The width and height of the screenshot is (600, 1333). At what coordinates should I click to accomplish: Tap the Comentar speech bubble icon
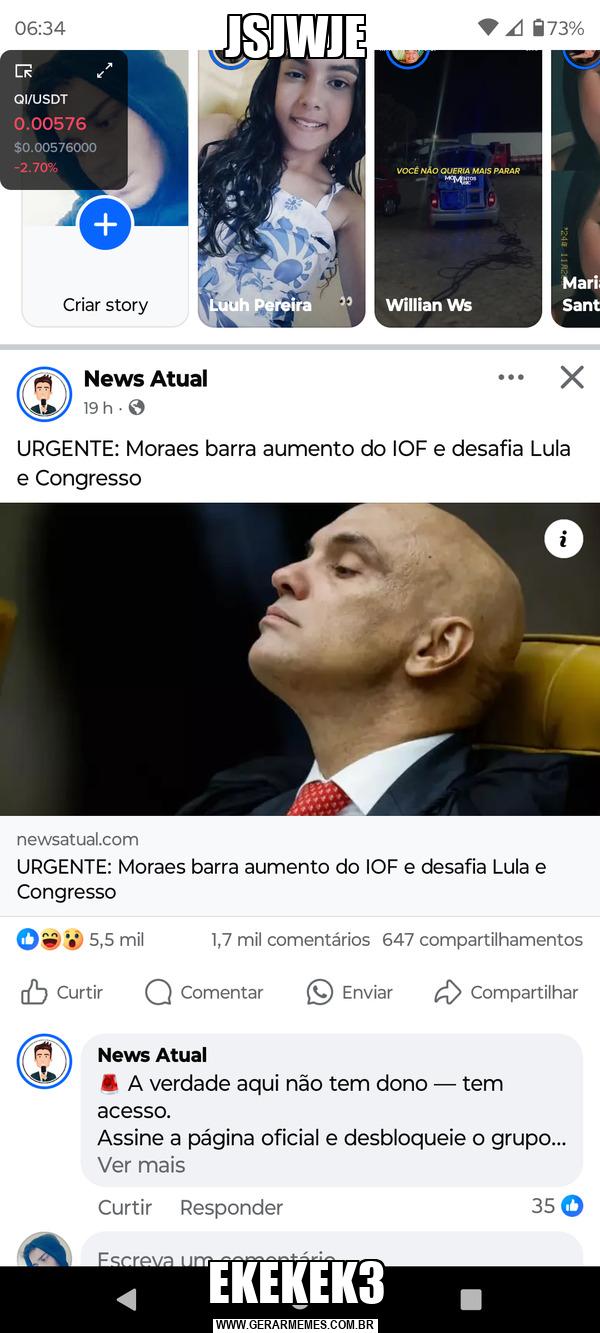158,992
